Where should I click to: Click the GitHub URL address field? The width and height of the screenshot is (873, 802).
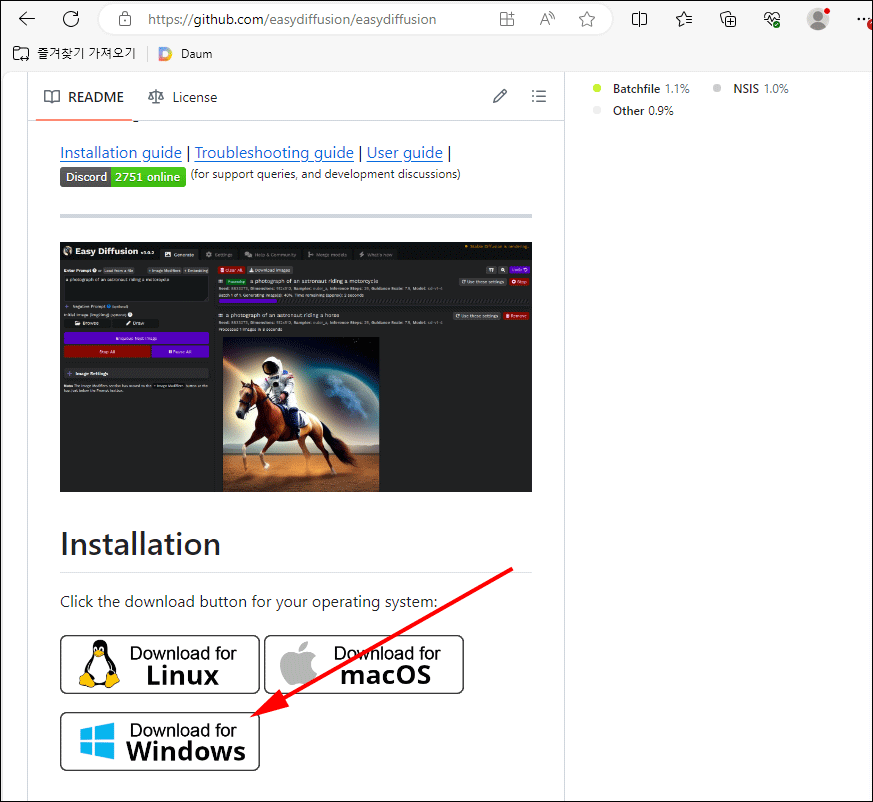292,19
